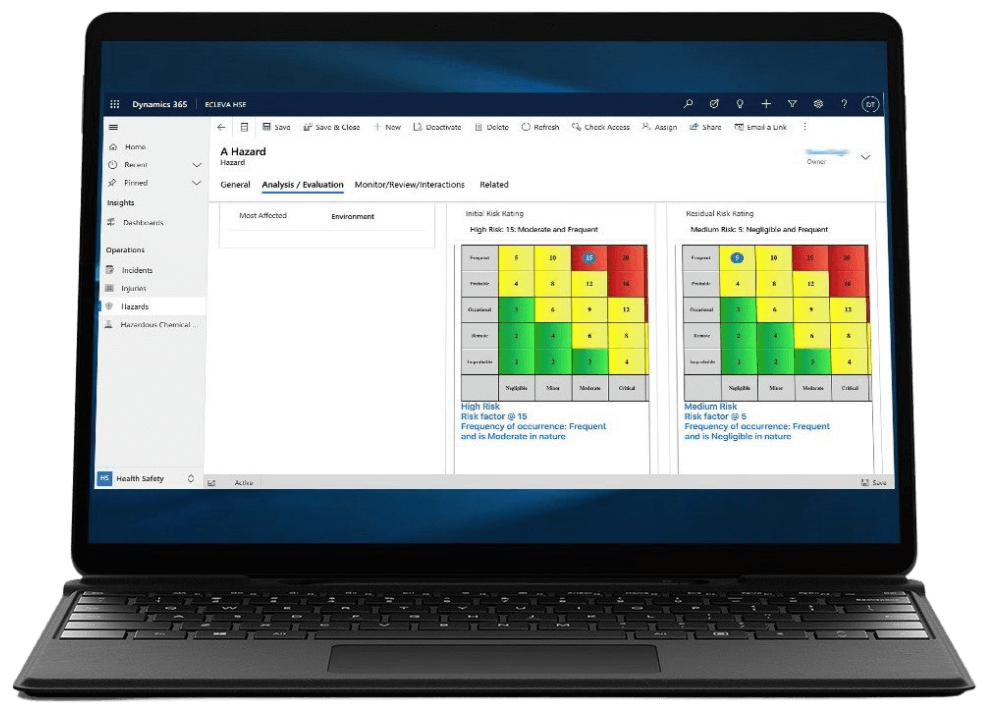Image resolution: width=990 pixels, height=715 pixels.
Task: Open Incidents in the sidebar
Action: [137, 270]
